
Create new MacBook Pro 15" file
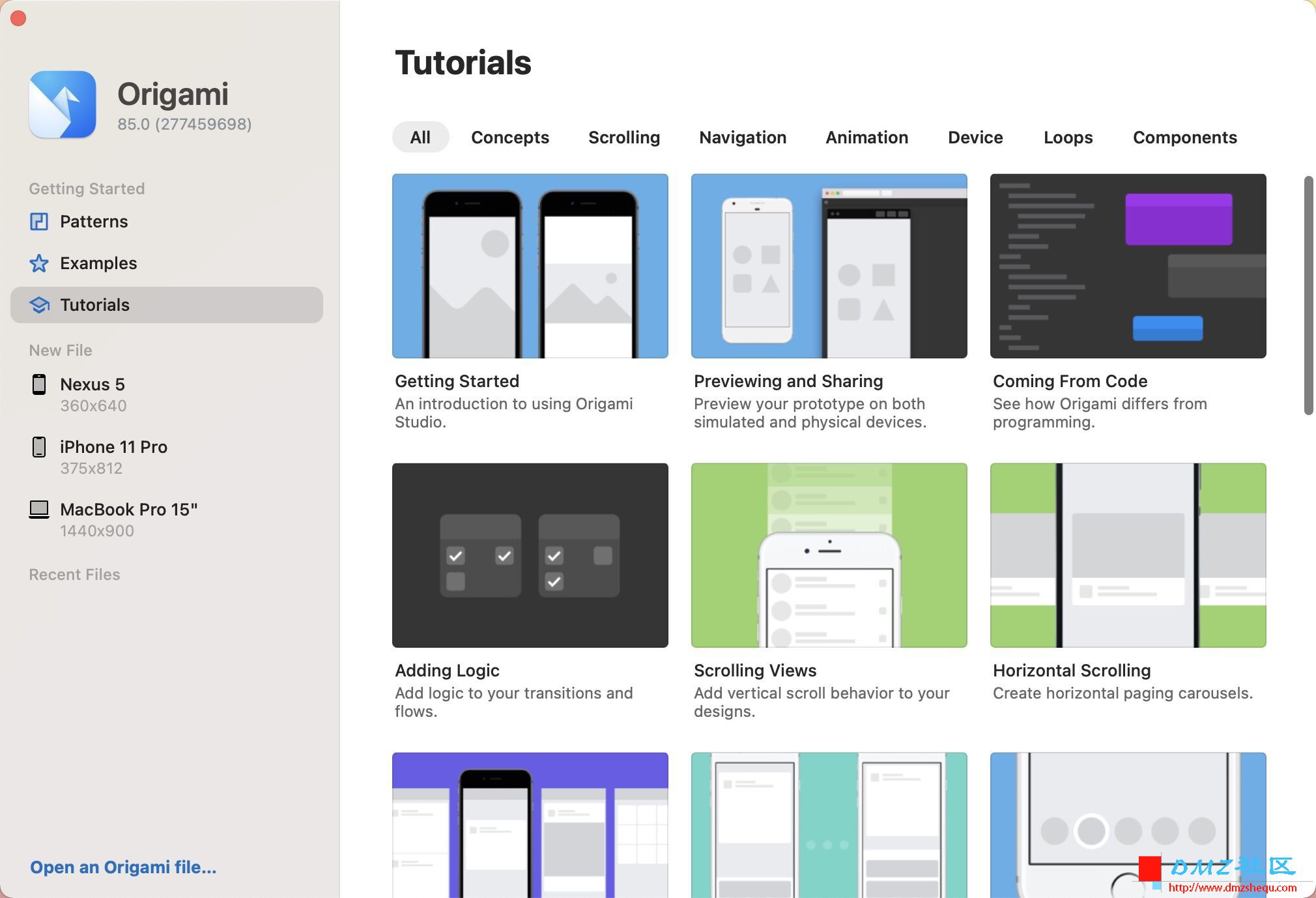167,519
